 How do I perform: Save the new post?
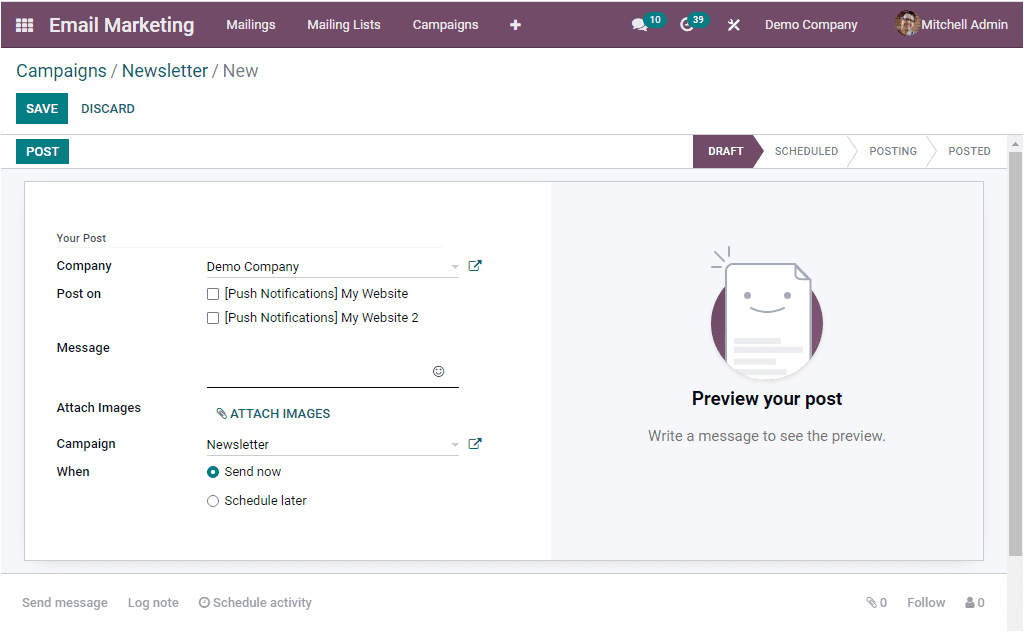(41, 108)
